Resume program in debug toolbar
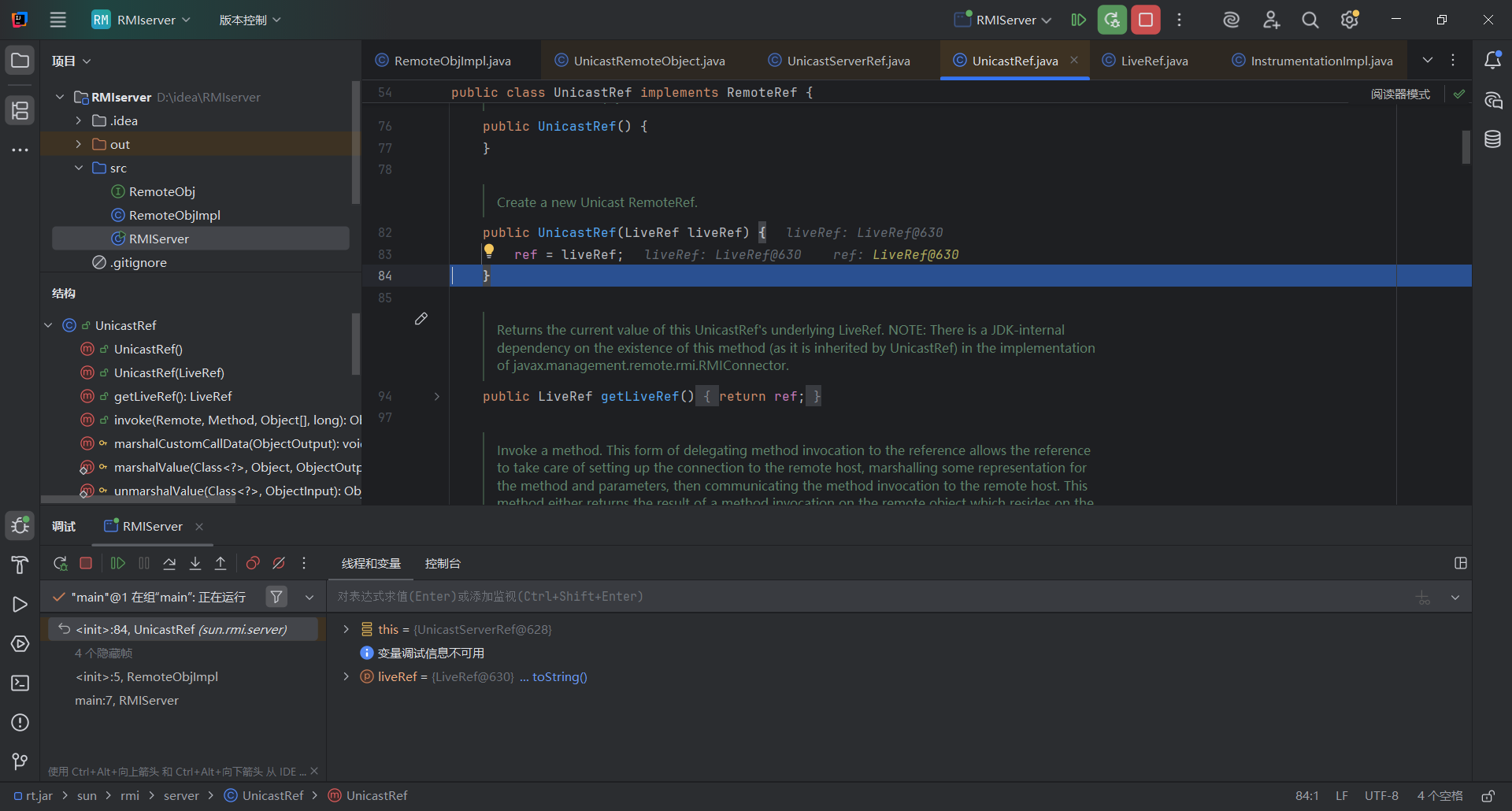The image size is (1512, 811). pyautogui.click(x=118, y=563)
